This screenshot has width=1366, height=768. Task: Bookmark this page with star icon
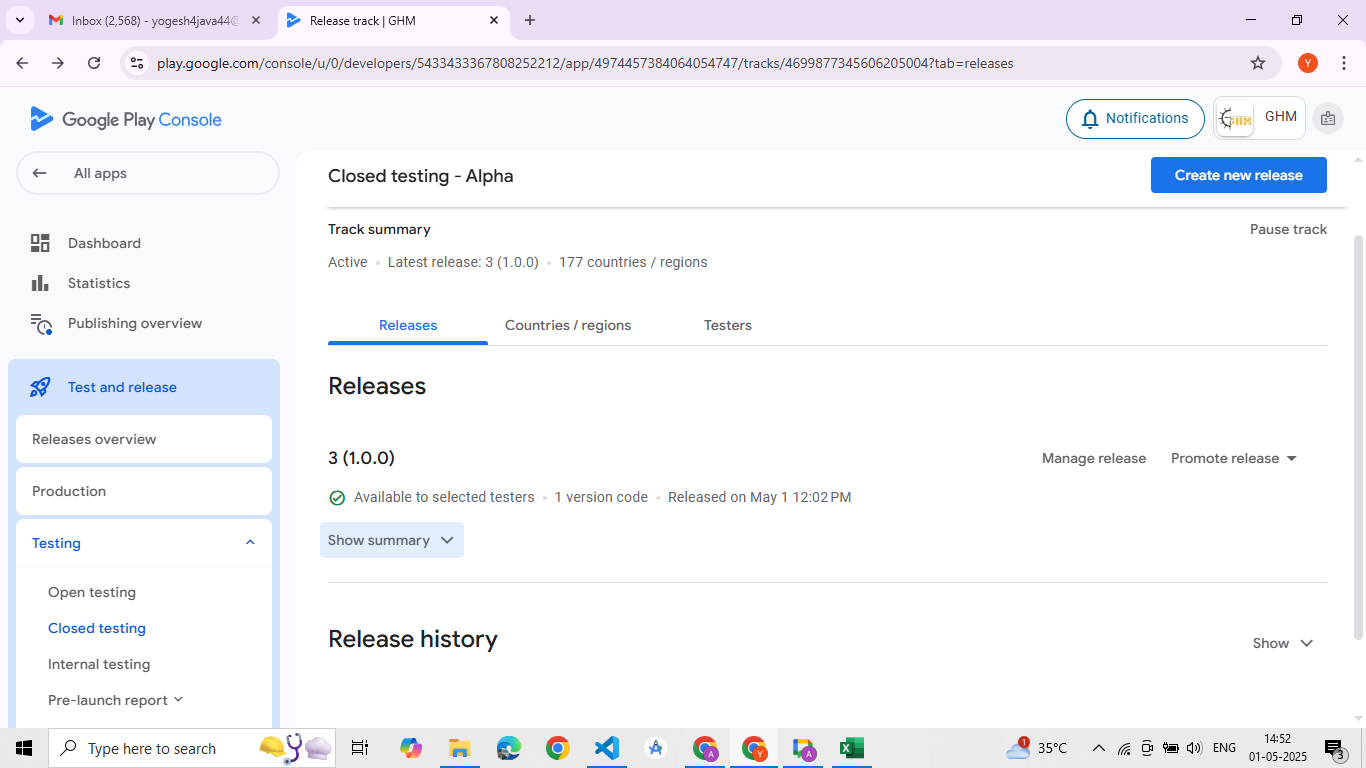pos(1258,63)
